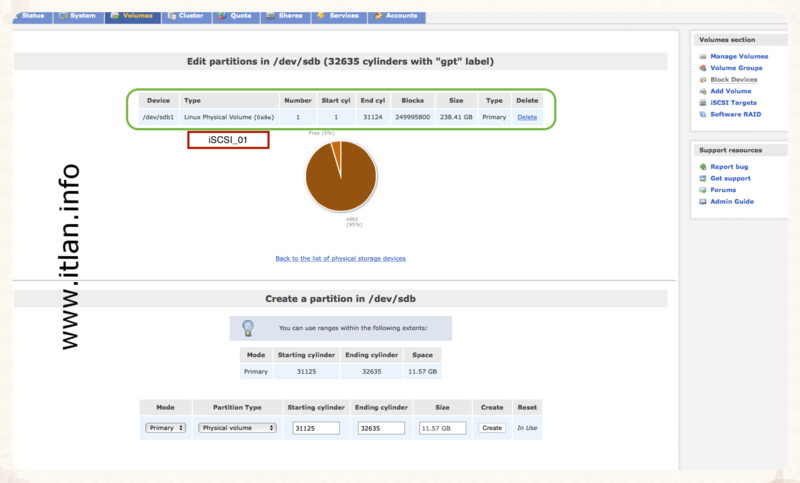The height and width of the screenshot is (483, 800).
Task: Open the Quota tab
Action: point(236,16)
